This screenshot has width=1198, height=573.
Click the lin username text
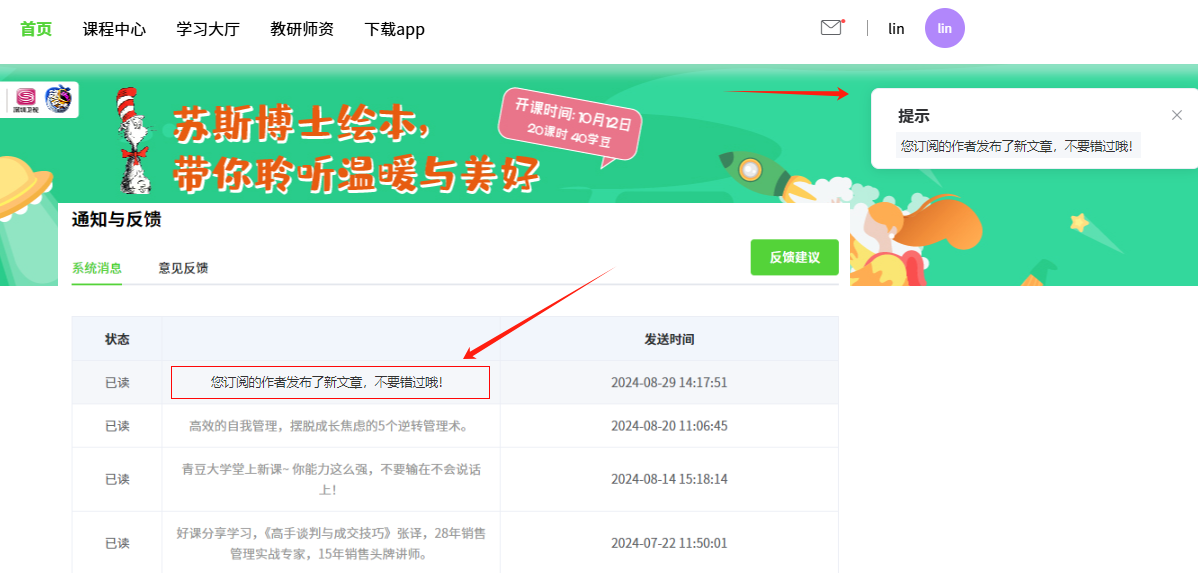[896, 29]
